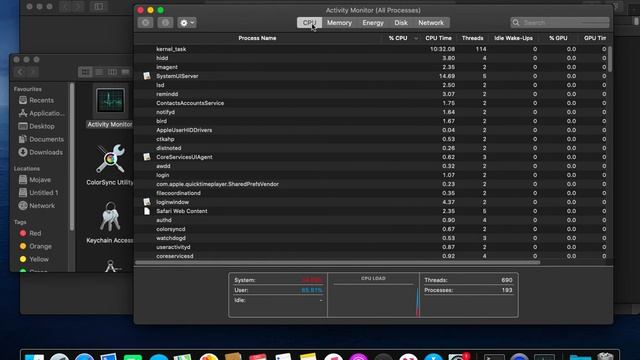Select the kernel_task process row
The image size is (640, 360).
coord(371,49)
